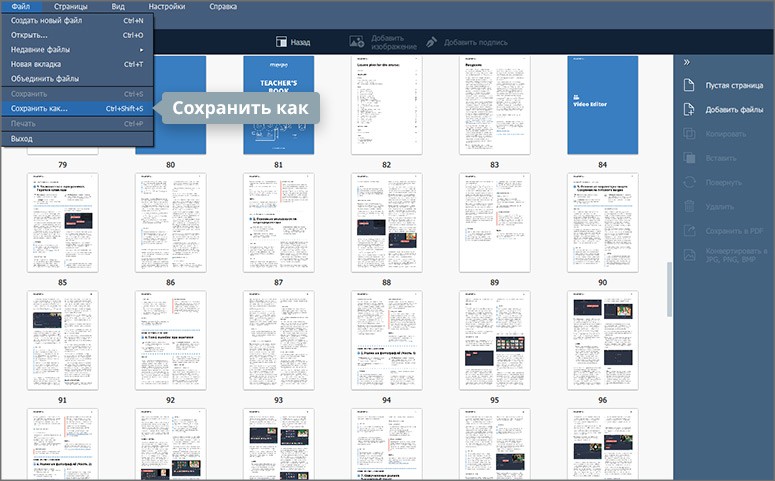Image resolution: width=775 pixels, height=481 pixels.
Task: Click the vertical scrollbar thumb
Action: [x=669, y=289]
